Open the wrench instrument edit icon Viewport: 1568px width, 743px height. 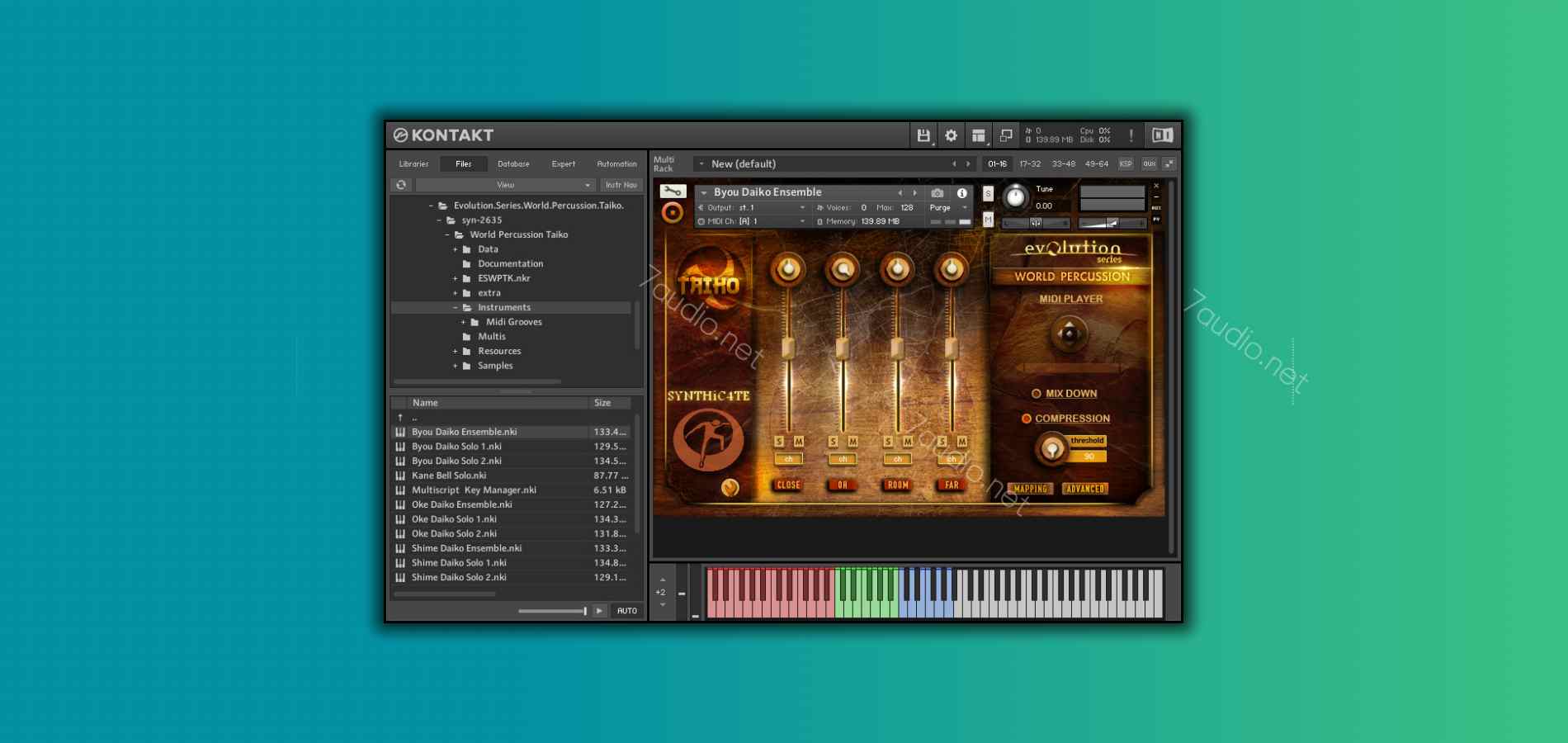pyautogui.click(x=673, y=192)
